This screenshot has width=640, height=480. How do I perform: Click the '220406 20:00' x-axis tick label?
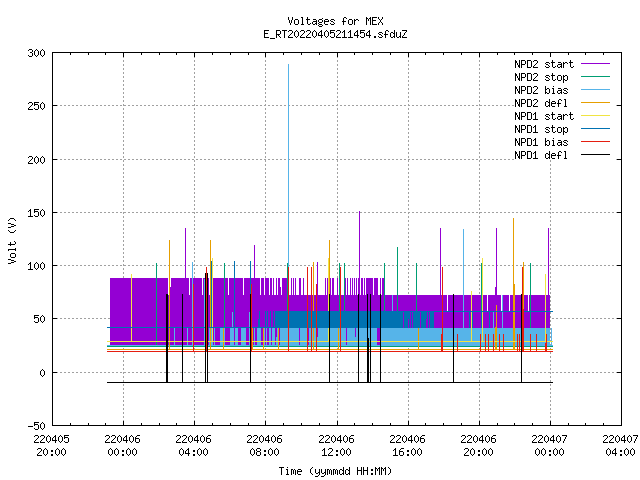pyautogui.click(x=478, y=446)
